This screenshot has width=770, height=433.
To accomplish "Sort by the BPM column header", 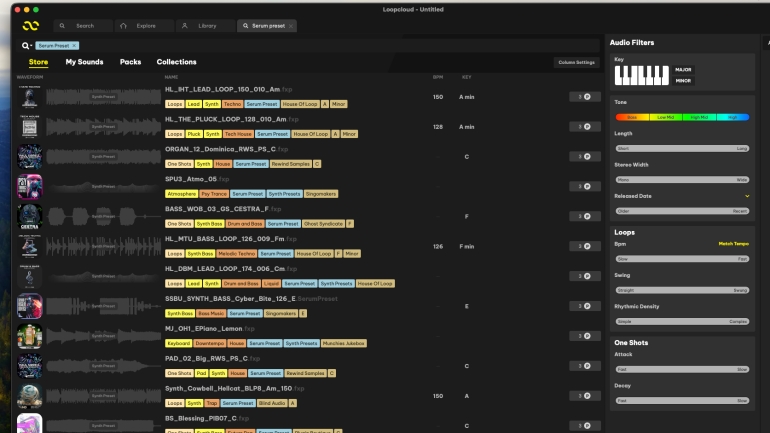I will (438, 77).
